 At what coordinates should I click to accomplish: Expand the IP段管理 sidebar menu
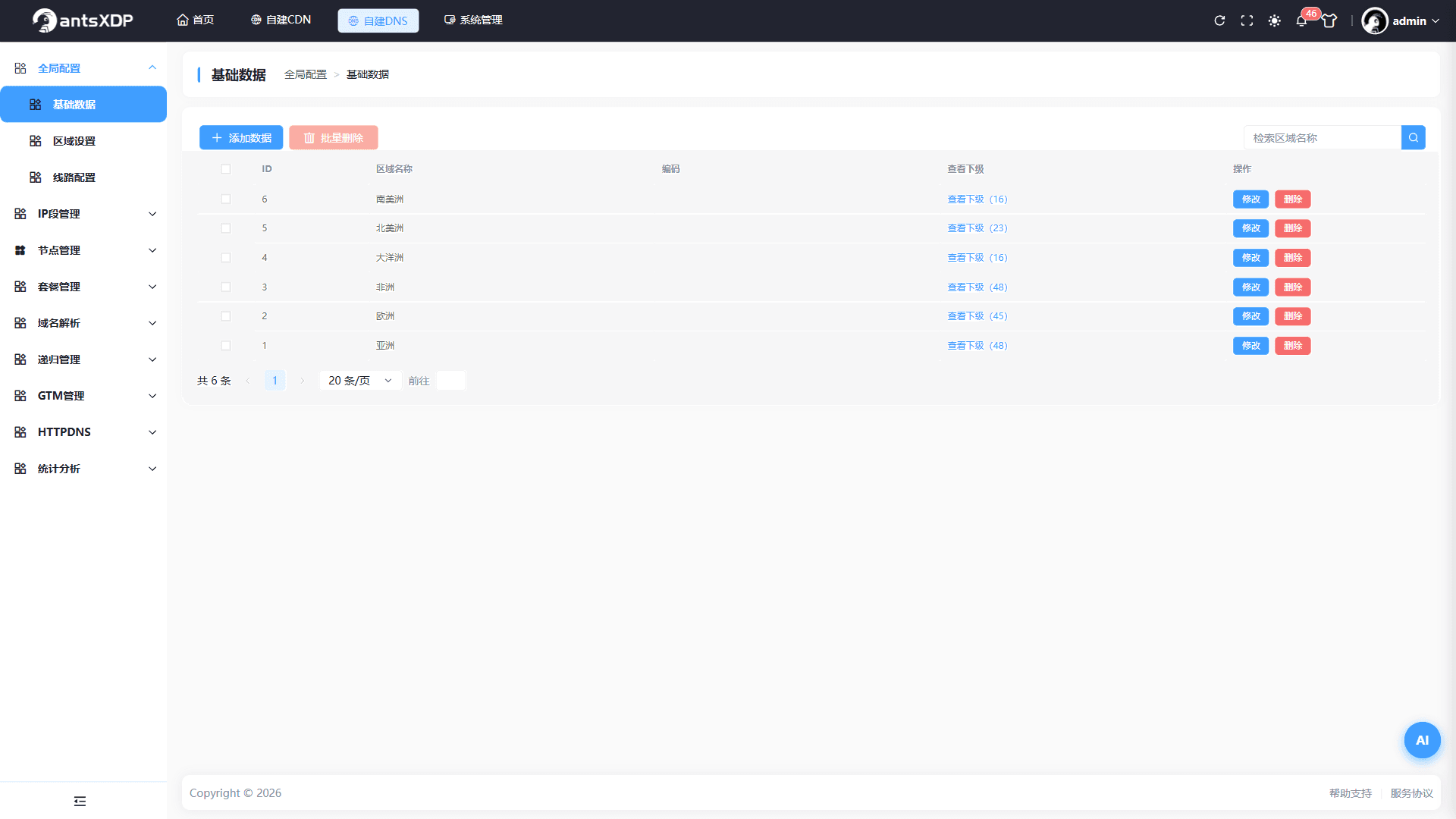point(83,214)
